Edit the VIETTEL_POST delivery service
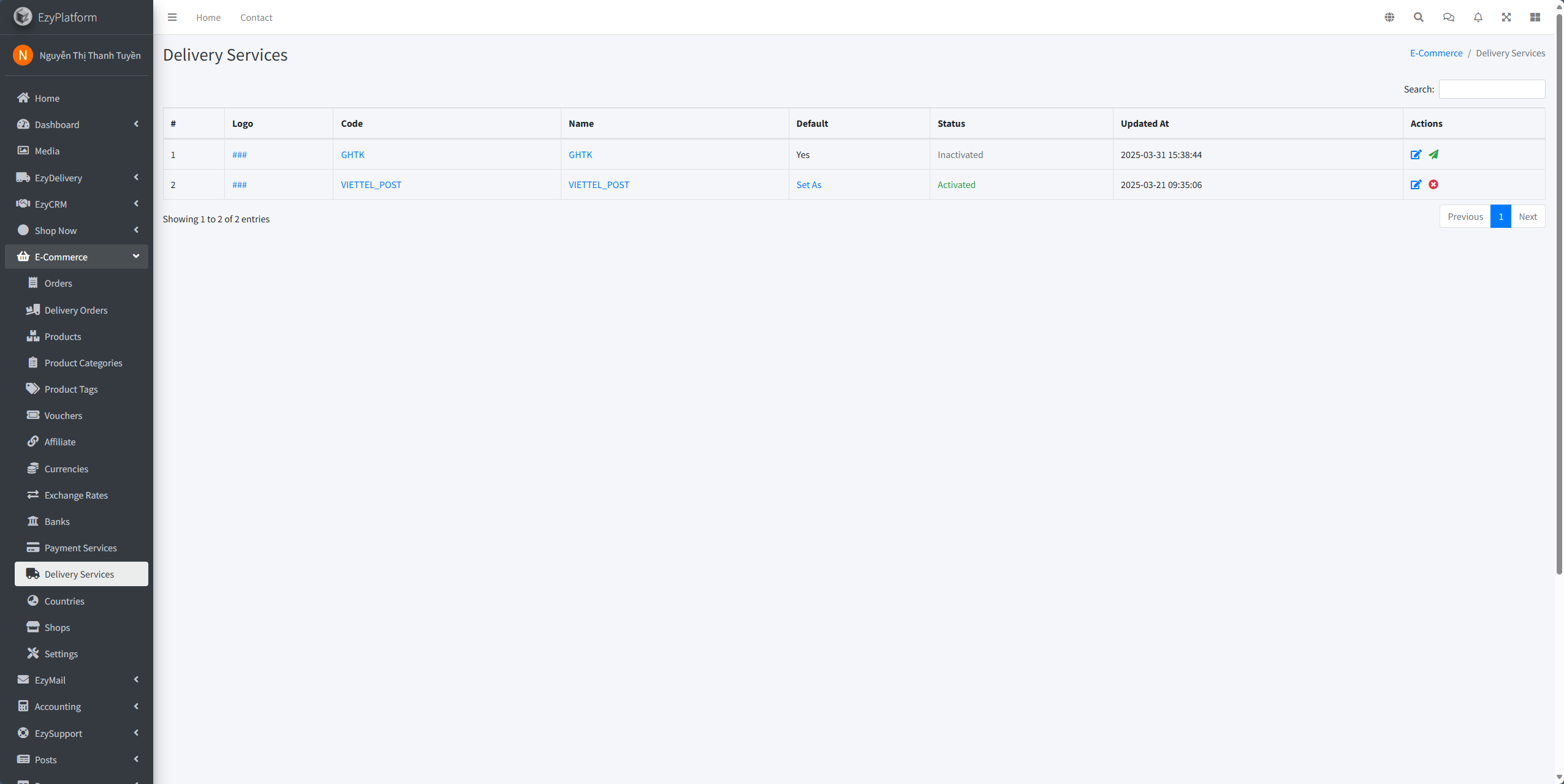The height and width of the screenshot is (784, 1564). (1416, 184)
